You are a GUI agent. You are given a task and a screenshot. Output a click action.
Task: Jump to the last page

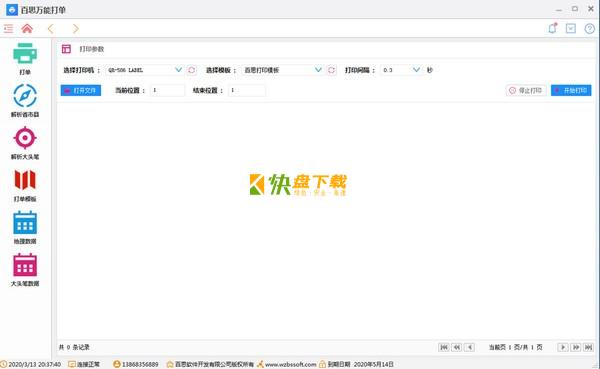pyautogui.click(x=588, y=347)
